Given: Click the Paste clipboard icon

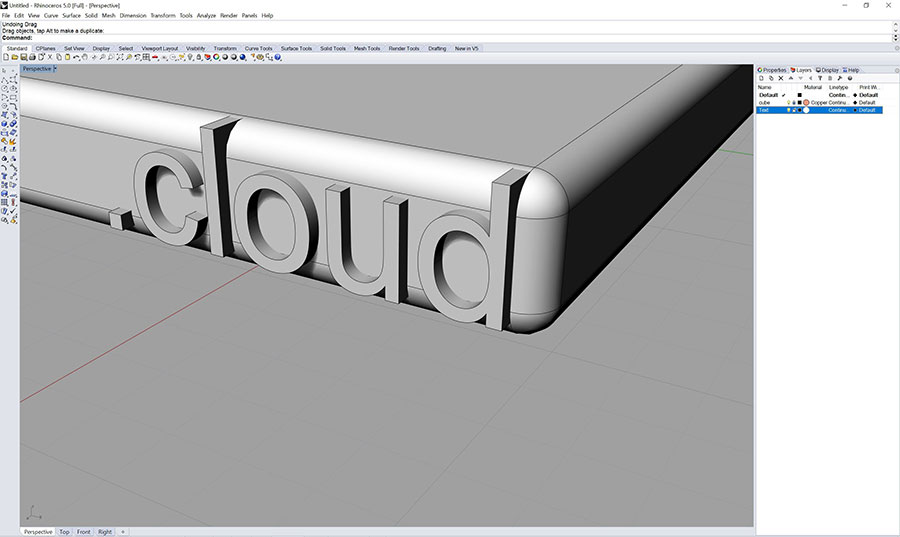Looking at the screenshot, I should pos(68,57).
